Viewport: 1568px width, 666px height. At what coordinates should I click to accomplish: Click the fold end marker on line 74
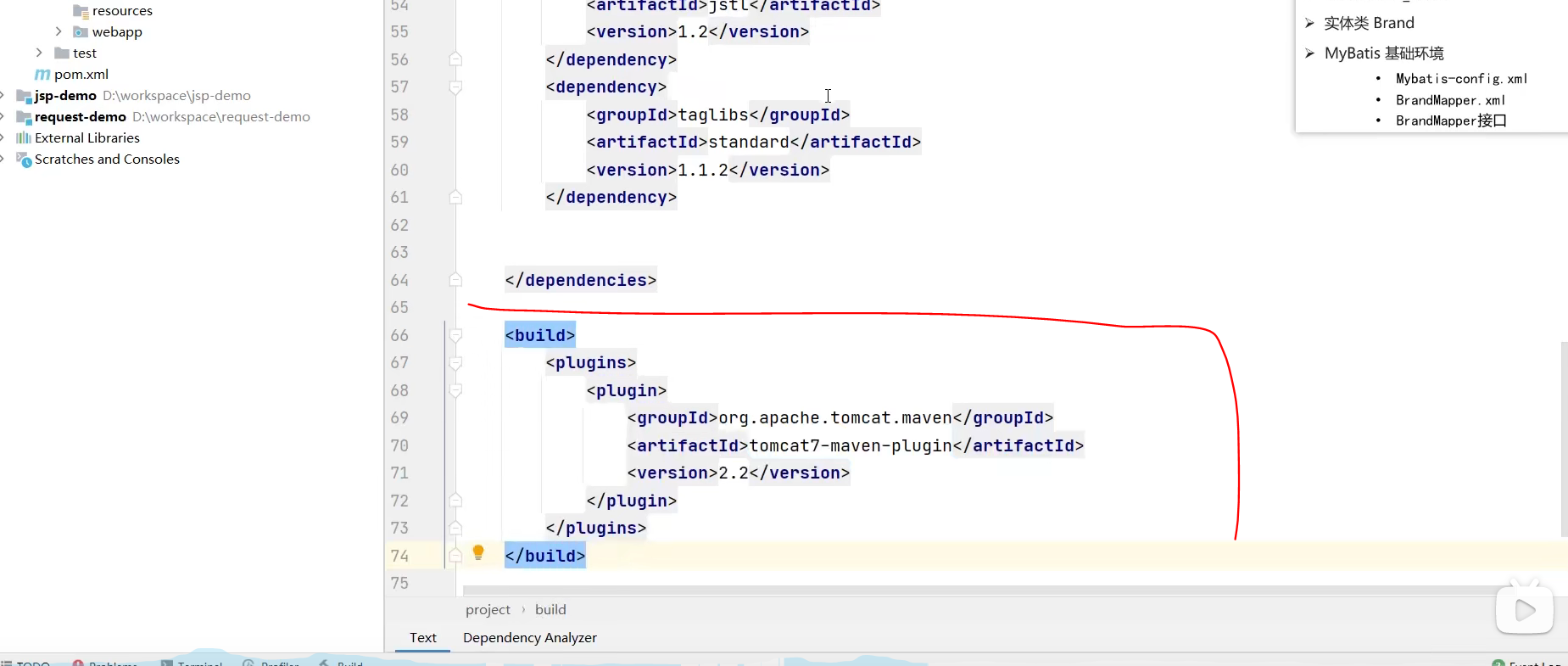click(x=455, y=556)
